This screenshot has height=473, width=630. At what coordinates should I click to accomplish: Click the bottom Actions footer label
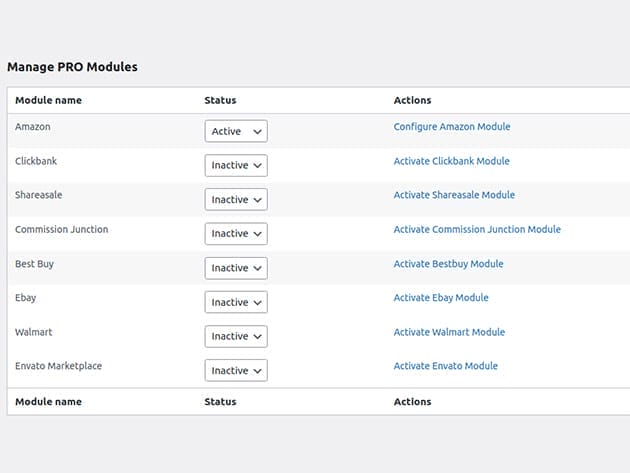click(x=412, y=401)
